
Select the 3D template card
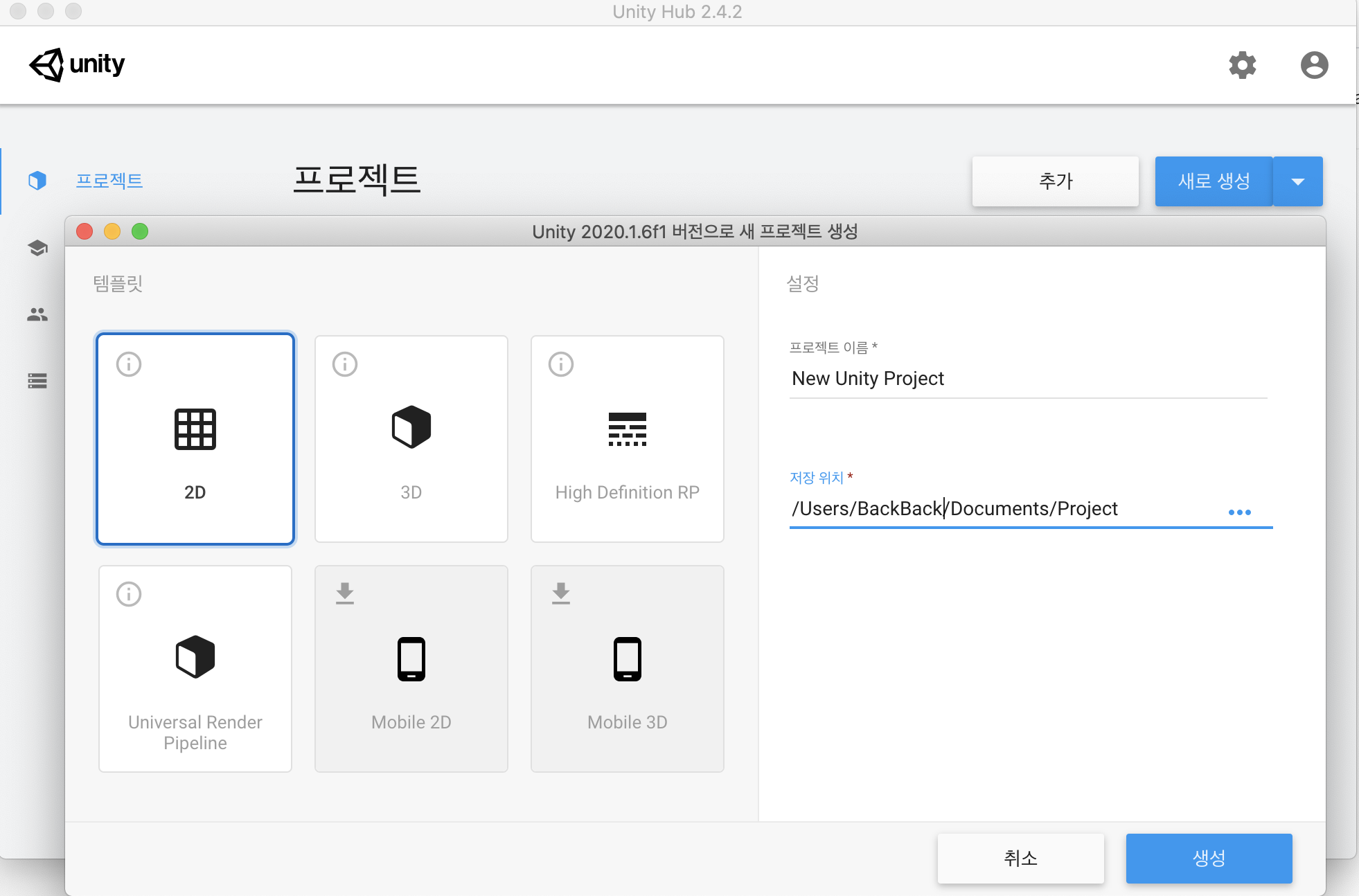point(411,439)
